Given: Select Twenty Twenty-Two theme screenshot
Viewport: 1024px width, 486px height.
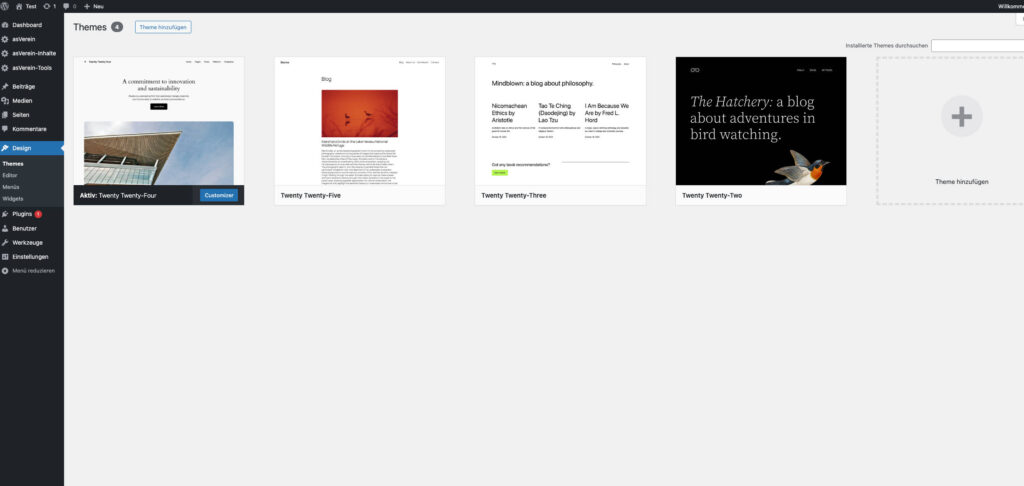Looking at the screenshot, I should click(761, 121).
